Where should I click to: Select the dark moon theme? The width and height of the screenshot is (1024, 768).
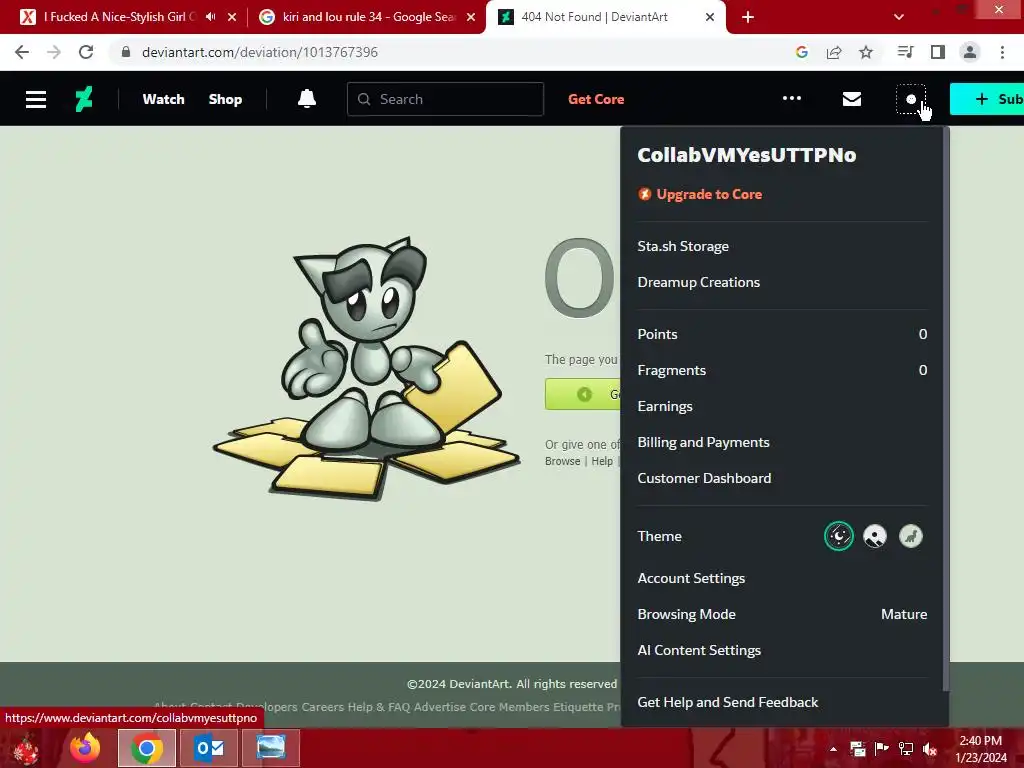click(x=839, y=536)
